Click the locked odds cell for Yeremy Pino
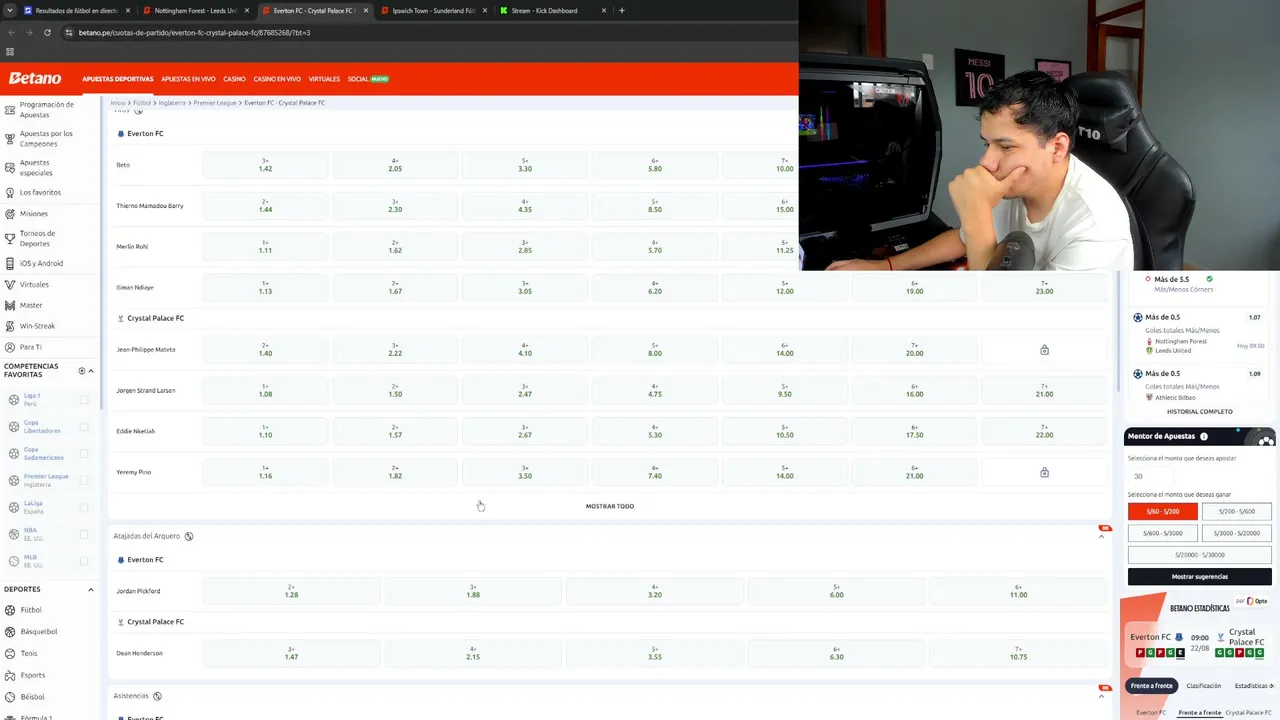The height and width of the screenshot is (720, 1280). 1044,472
